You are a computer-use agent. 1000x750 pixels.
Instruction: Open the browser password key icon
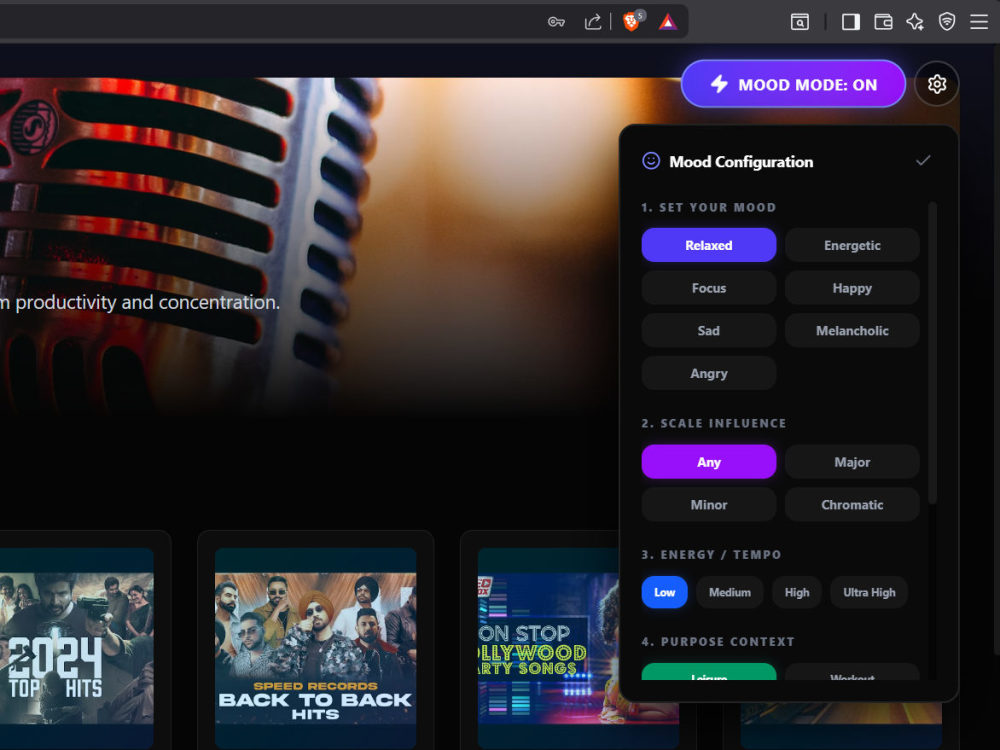tap(556, 22)
